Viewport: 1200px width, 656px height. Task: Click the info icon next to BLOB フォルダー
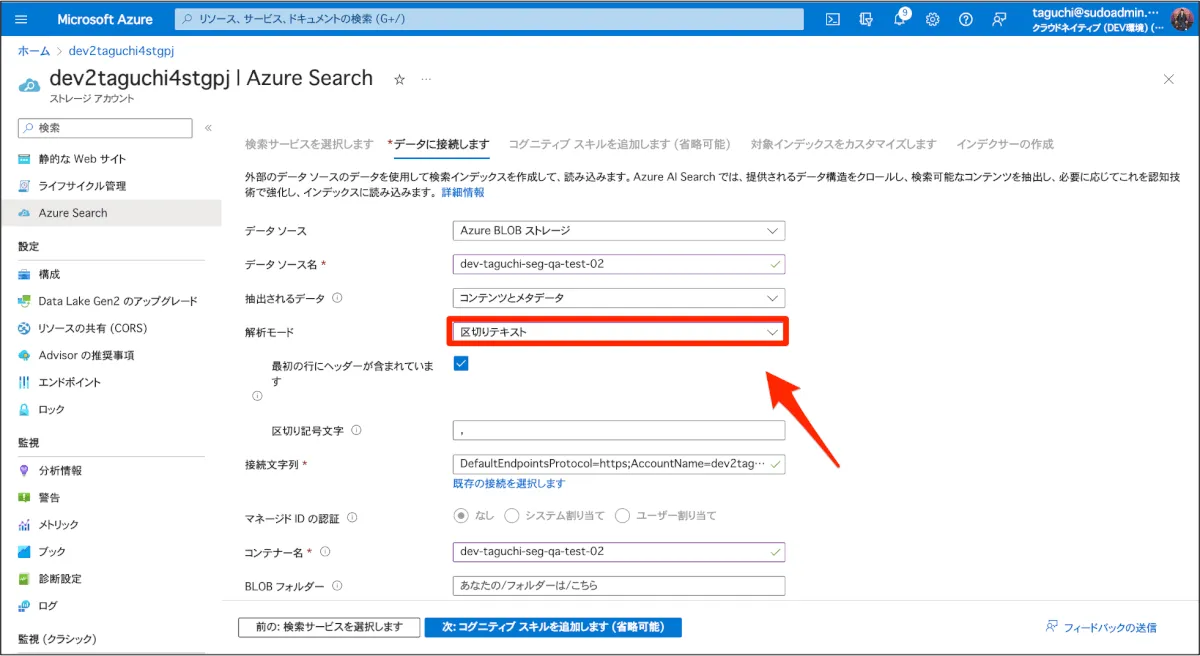point(337,586)
